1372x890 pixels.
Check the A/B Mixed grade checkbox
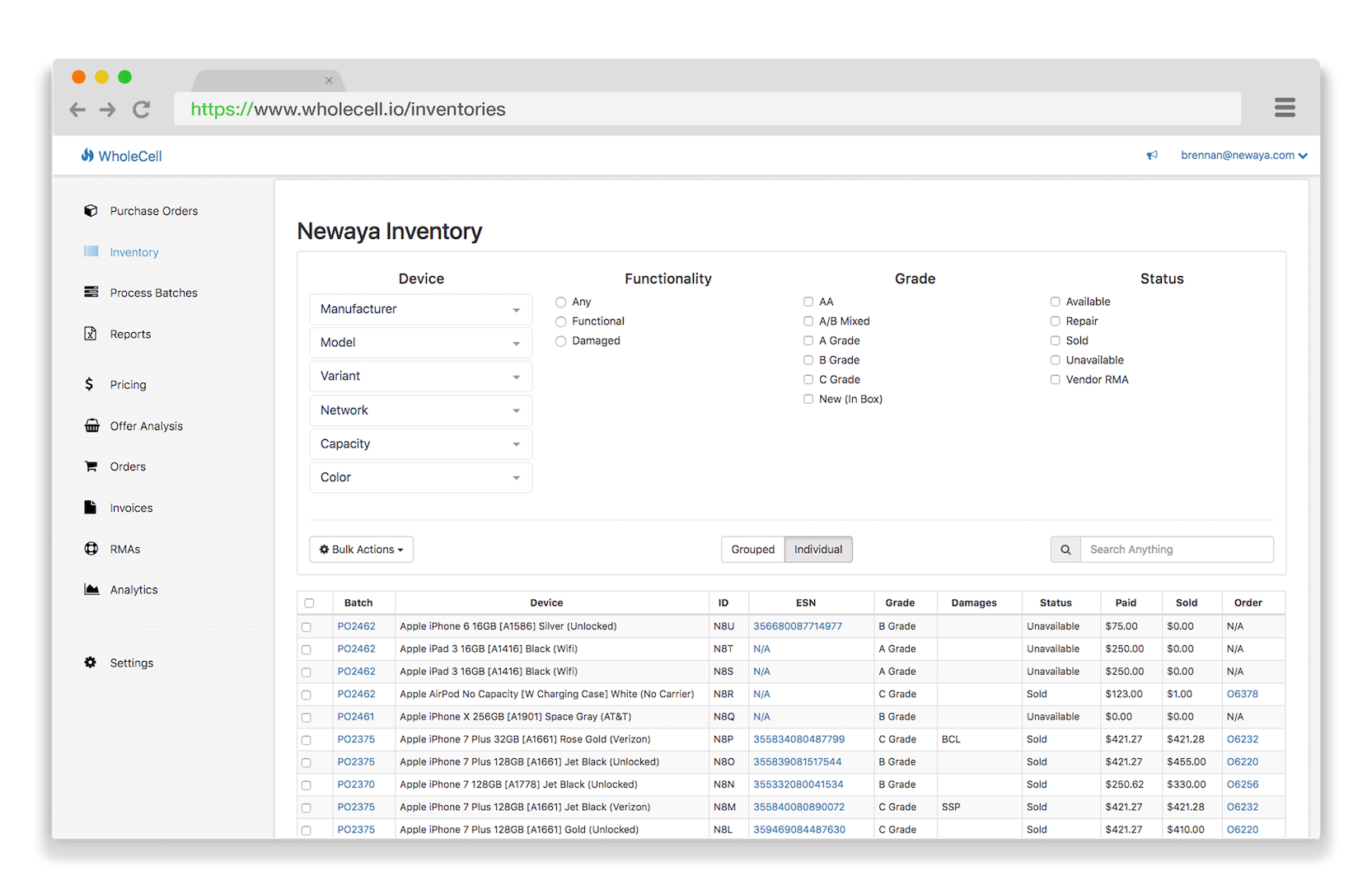coord(808,321)
